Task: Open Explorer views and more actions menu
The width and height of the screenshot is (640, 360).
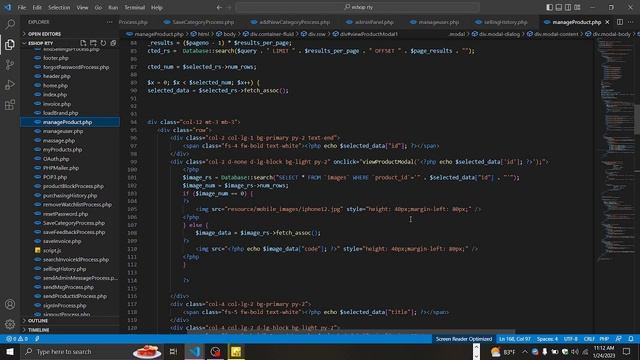Action: [109, 22]
